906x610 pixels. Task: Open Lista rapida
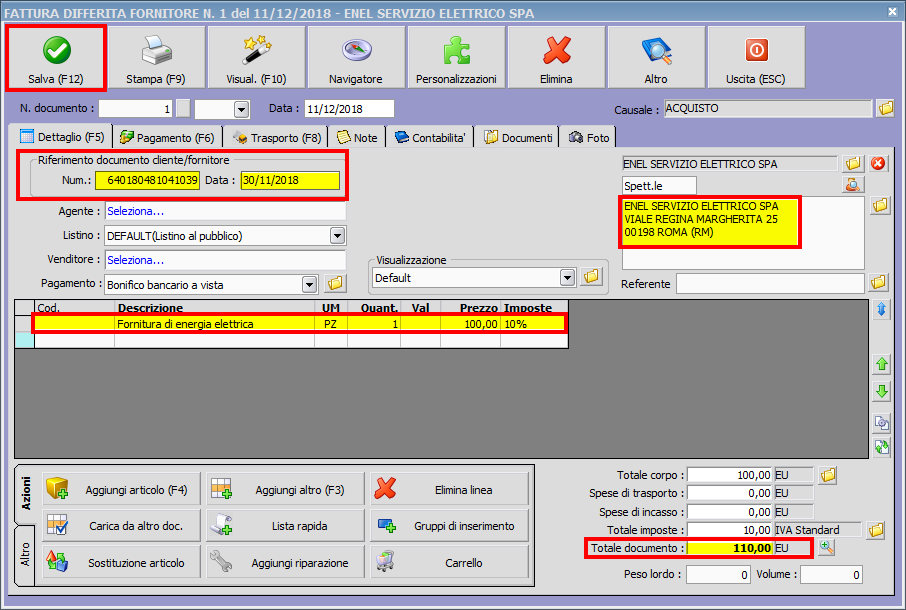click(x=285, y=526)
